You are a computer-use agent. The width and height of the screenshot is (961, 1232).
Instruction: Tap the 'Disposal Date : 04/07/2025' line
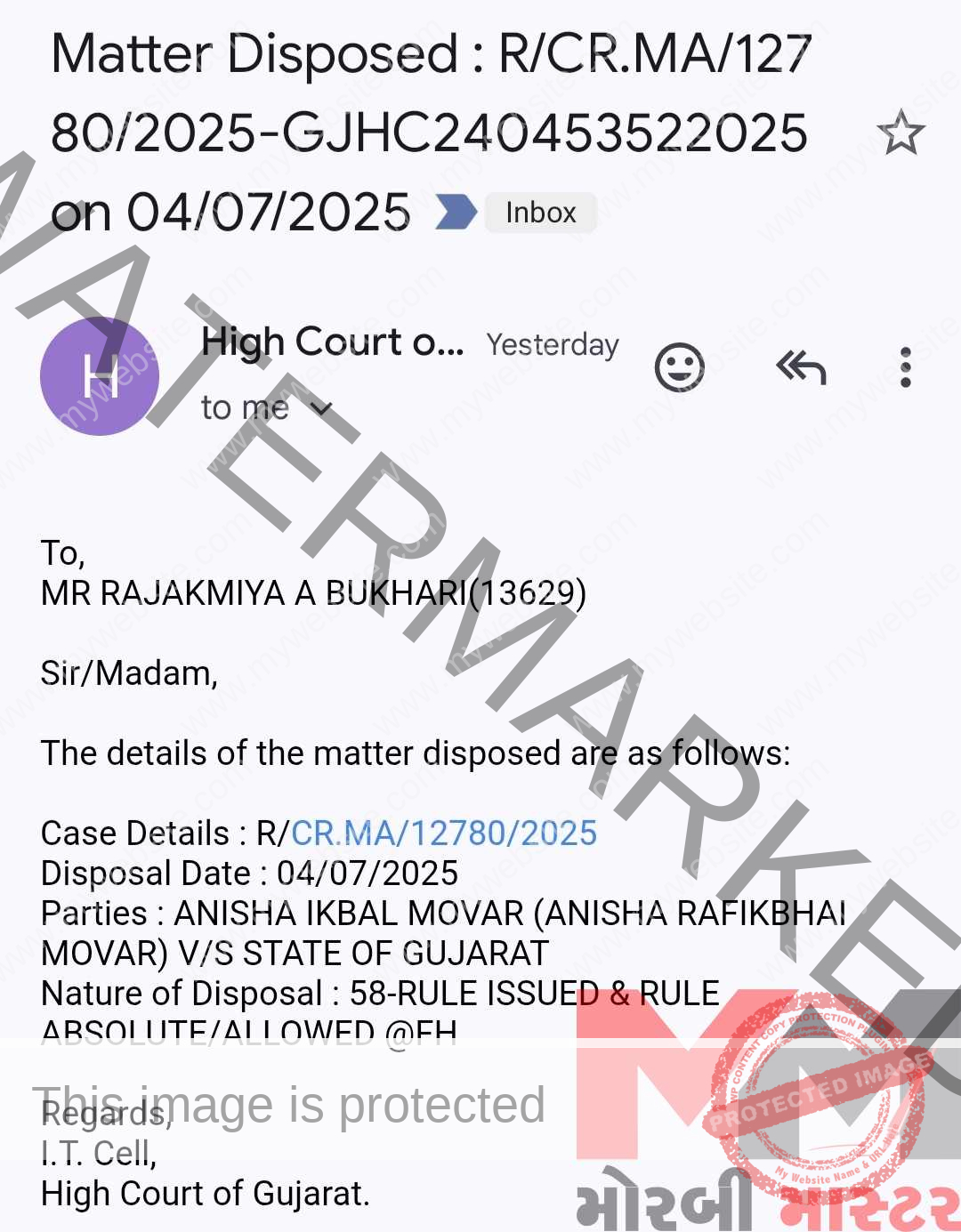point(249,873)
